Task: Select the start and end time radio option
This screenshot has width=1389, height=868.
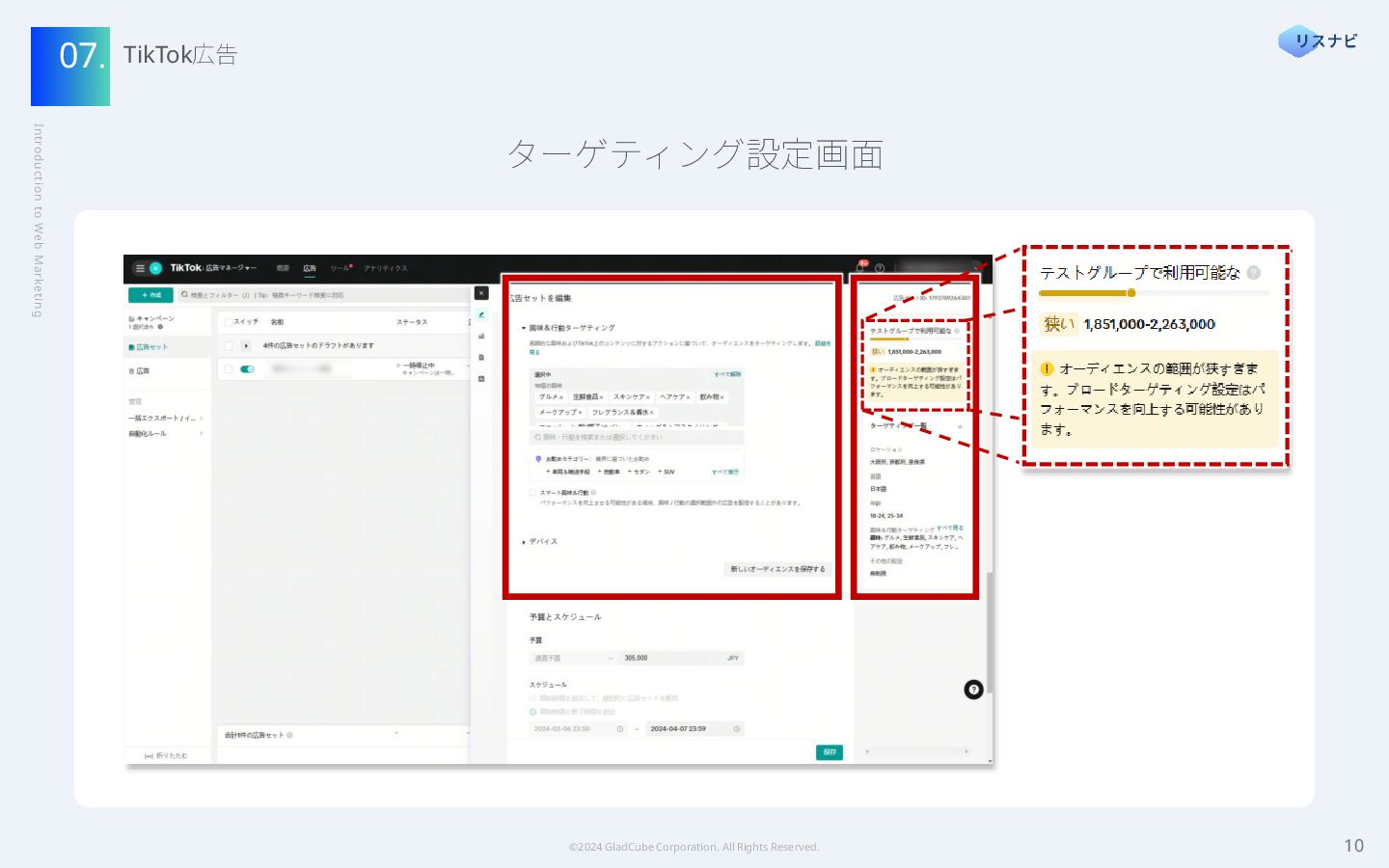Action: [x=532, y=712]
